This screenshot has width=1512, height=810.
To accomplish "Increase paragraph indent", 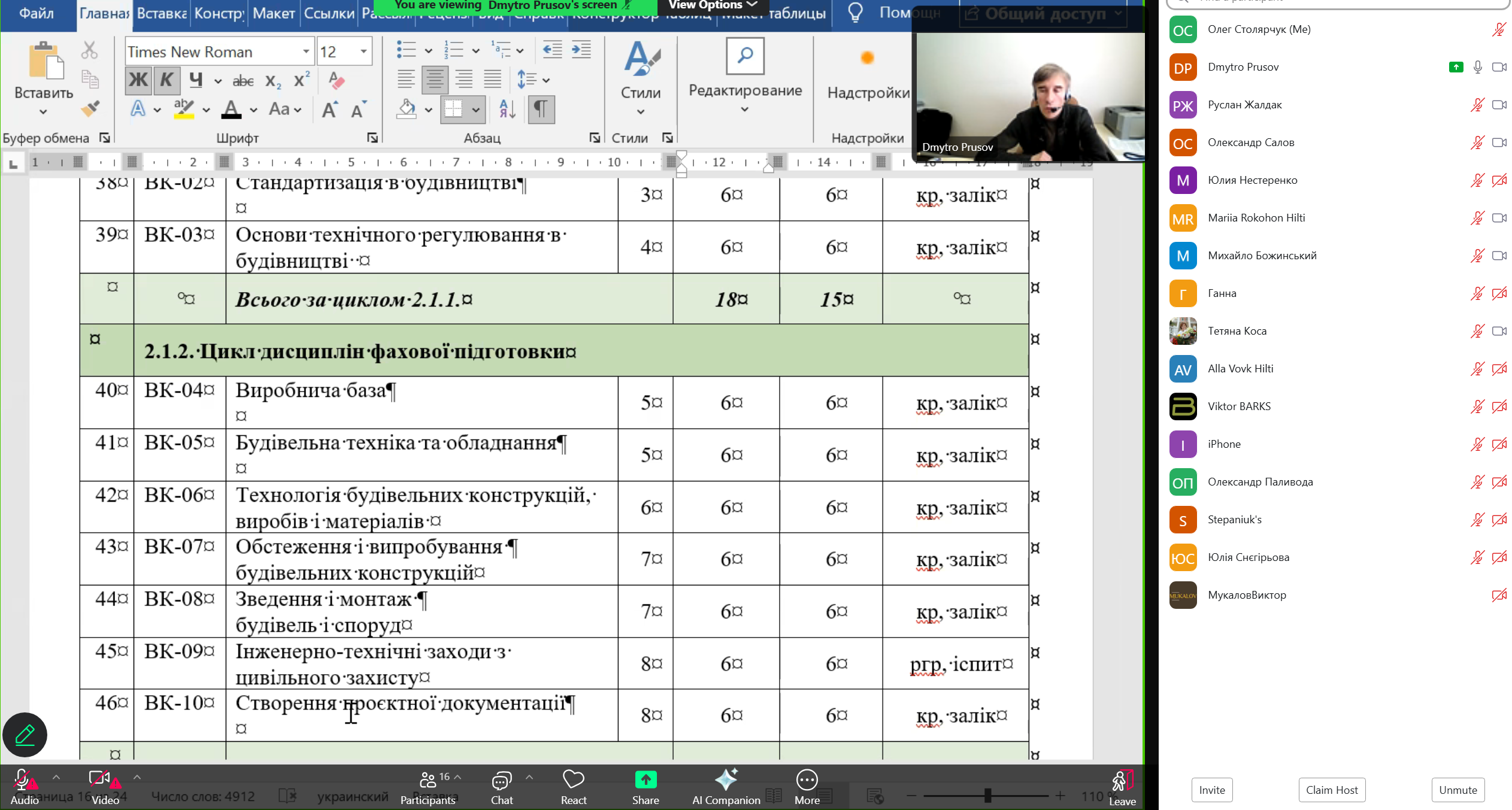I will (x=581, y=50).
